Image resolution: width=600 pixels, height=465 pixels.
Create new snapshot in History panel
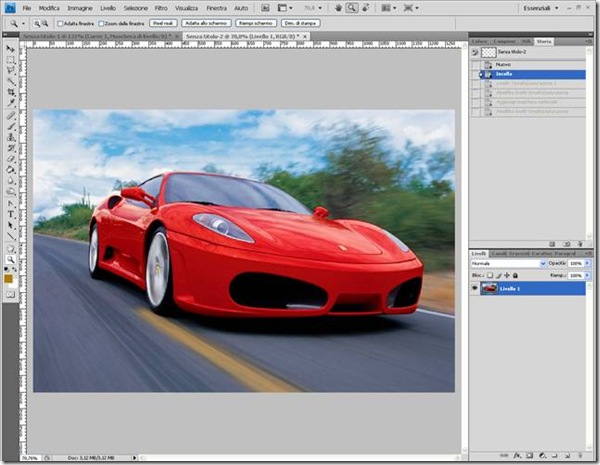567,244
